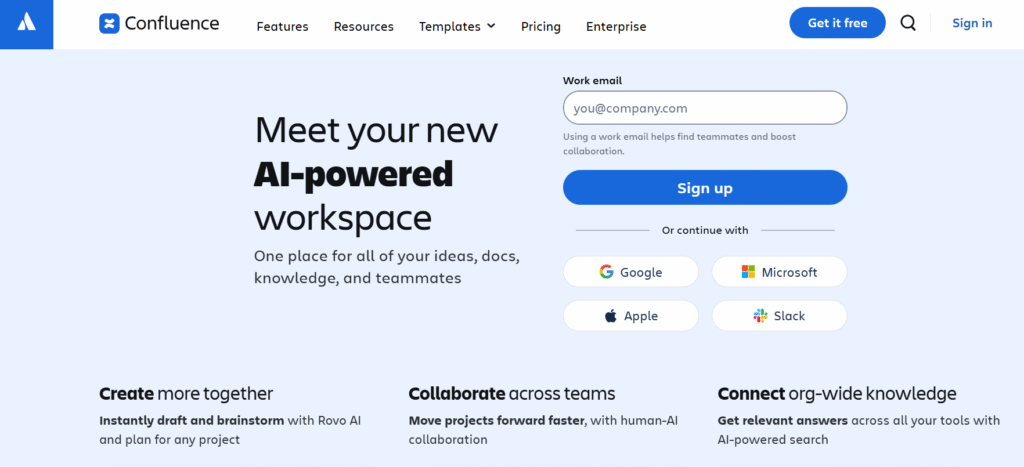Continue with the Google button
1024x467 pixels.
pyautogui.click(x=631, y=272)
